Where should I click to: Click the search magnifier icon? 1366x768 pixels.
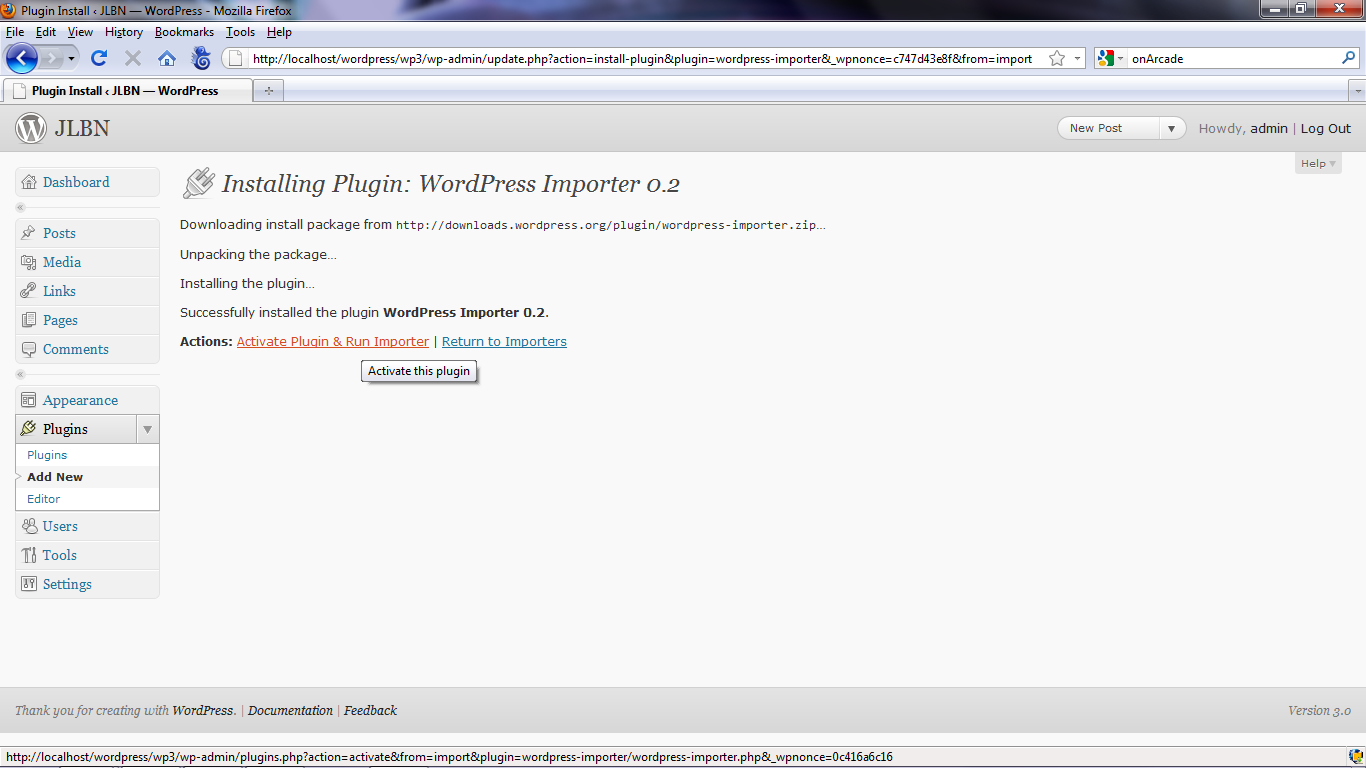pyautogui.click(x=1348, y=59)
